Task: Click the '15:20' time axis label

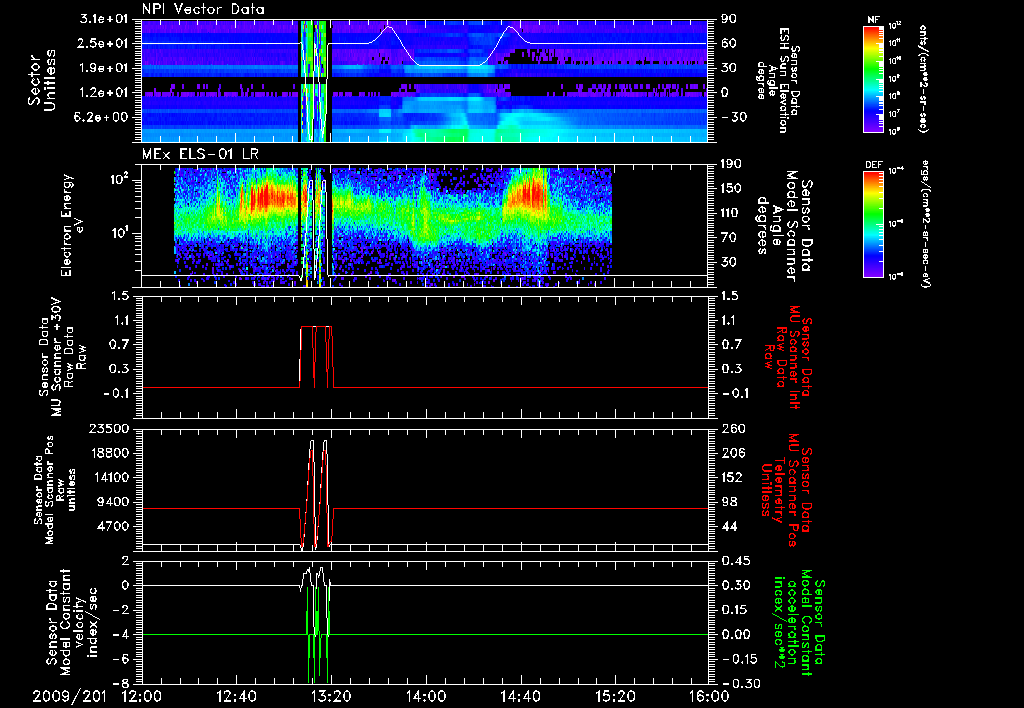Action: click(615, 697)
